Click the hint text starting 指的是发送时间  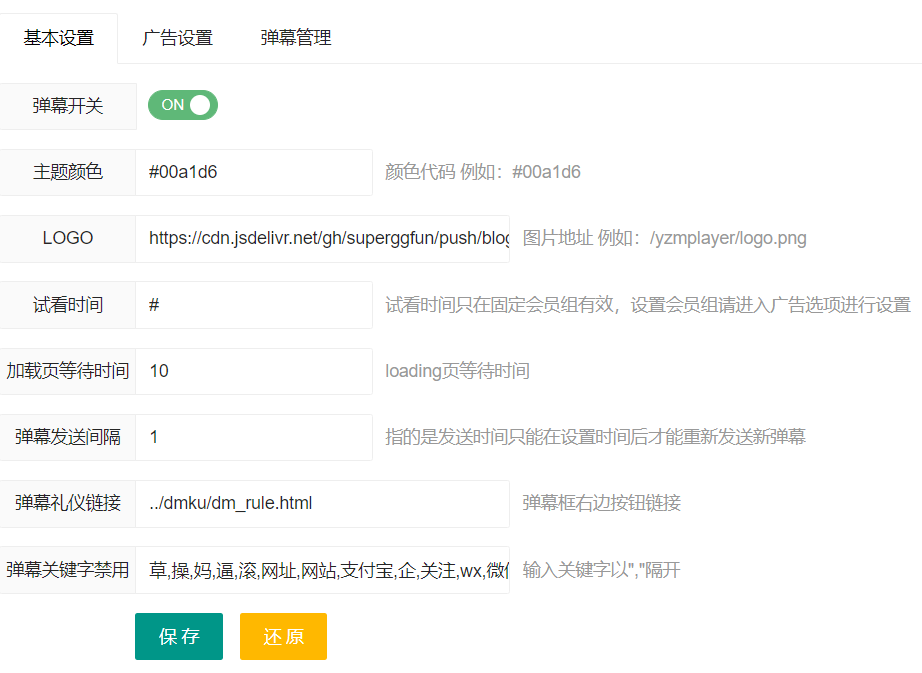[595, 437]
